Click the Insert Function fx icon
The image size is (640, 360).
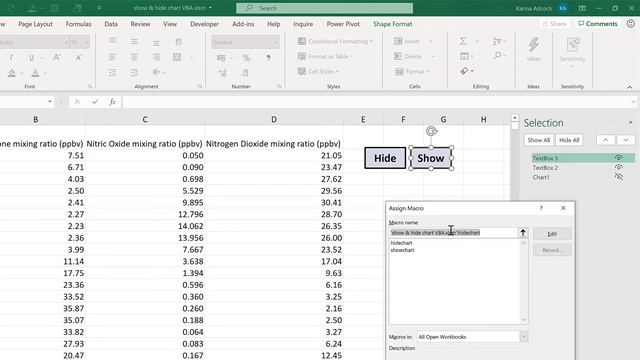click(x=112, y=102)
